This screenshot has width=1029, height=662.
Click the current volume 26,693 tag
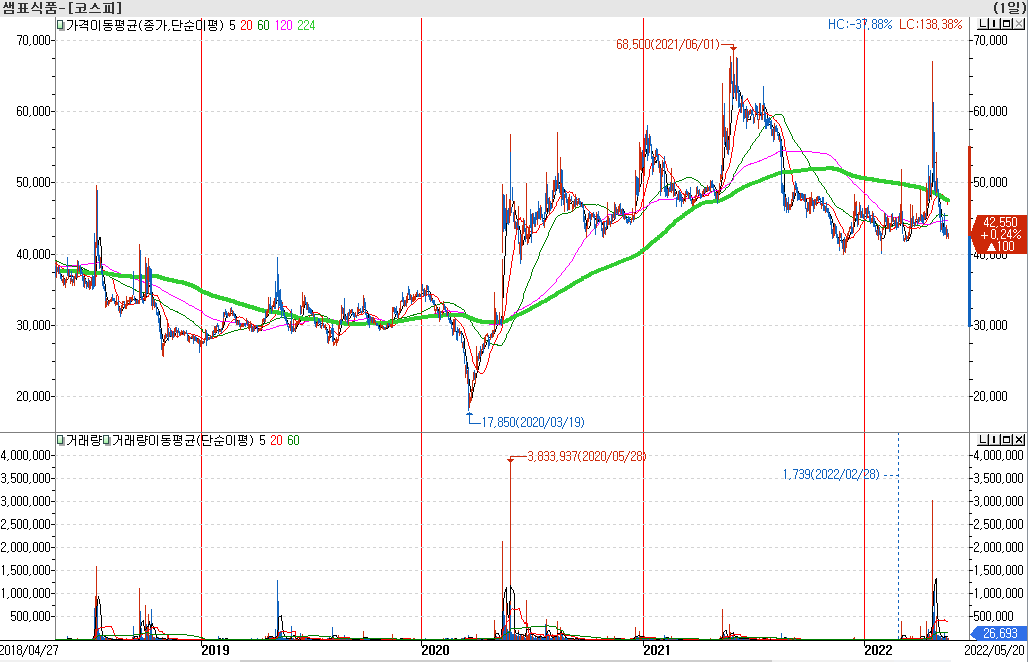click(x=997, y=633)
